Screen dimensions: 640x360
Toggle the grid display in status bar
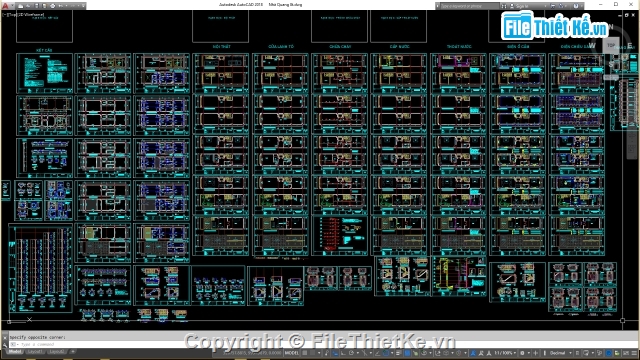pos(305,353)
